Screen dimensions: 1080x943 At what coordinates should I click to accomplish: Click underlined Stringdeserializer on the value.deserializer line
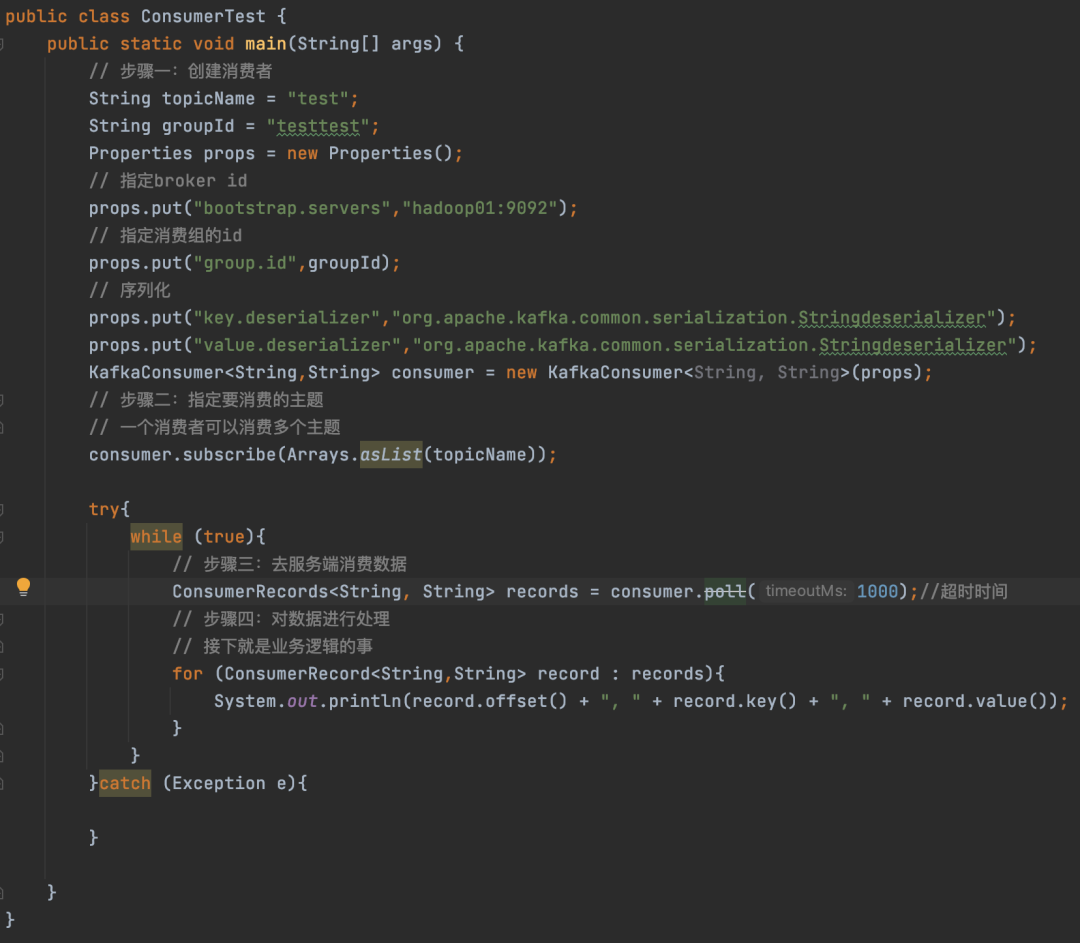pos(913,345)
